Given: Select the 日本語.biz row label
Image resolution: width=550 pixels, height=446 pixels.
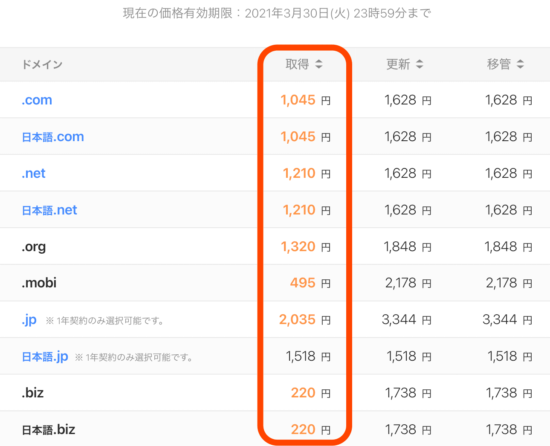Looking at the screenshot, I should pos(48,430).
